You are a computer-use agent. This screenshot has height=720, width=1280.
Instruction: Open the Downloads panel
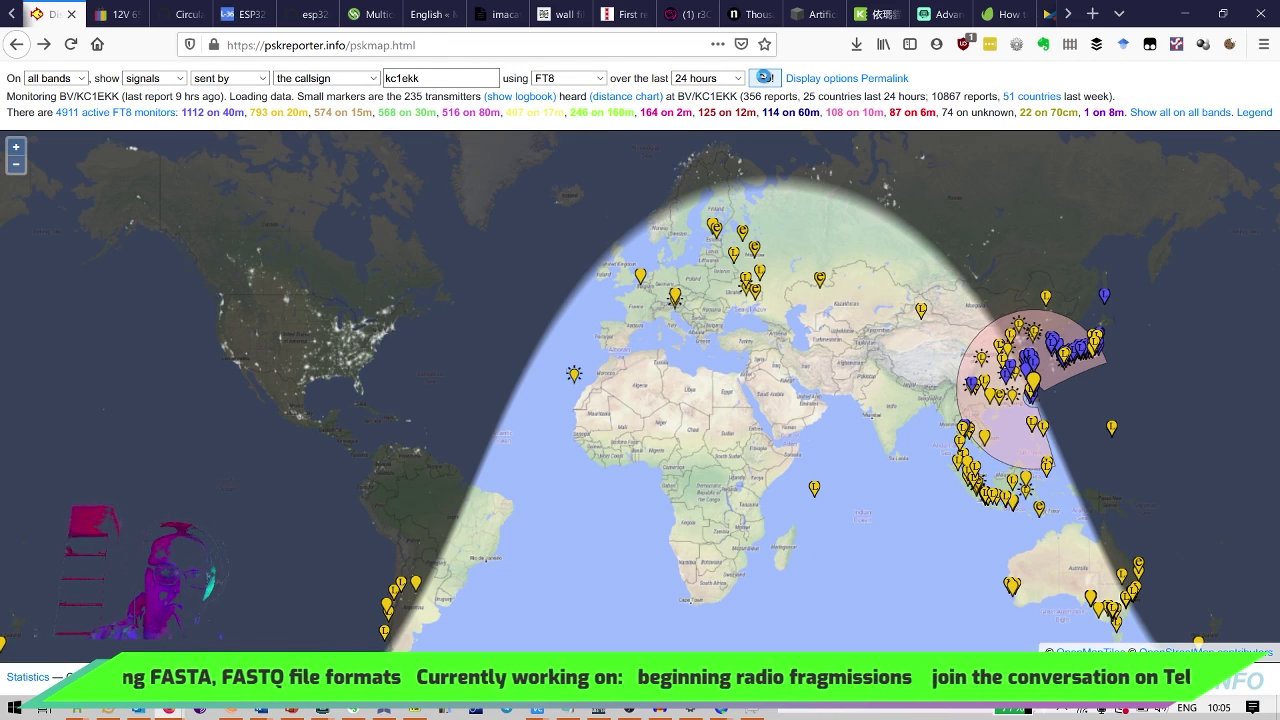point(857,44)
